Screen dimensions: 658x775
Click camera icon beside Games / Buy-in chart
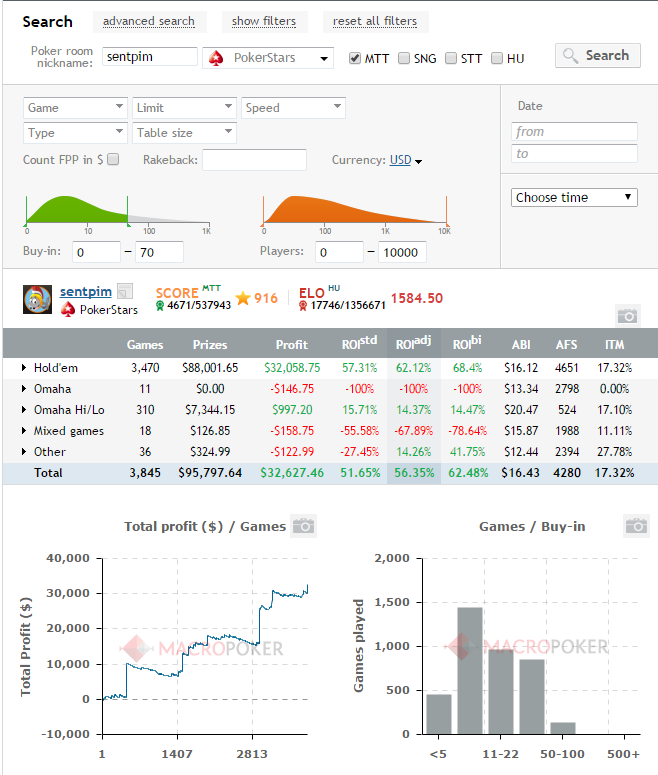pyautogui.click(x=637, y=526)
